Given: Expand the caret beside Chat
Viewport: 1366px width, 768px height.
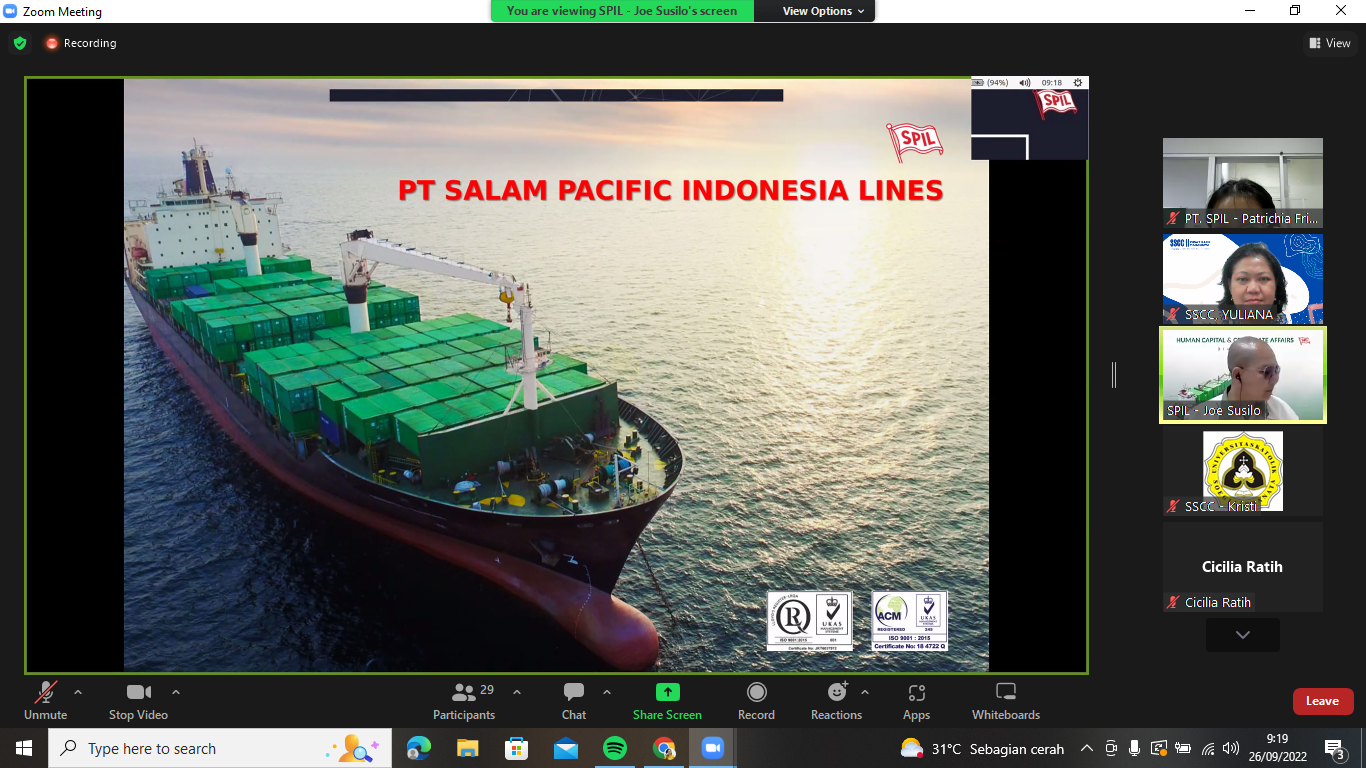Looking at the screenshot, I should tap(607, 692).
